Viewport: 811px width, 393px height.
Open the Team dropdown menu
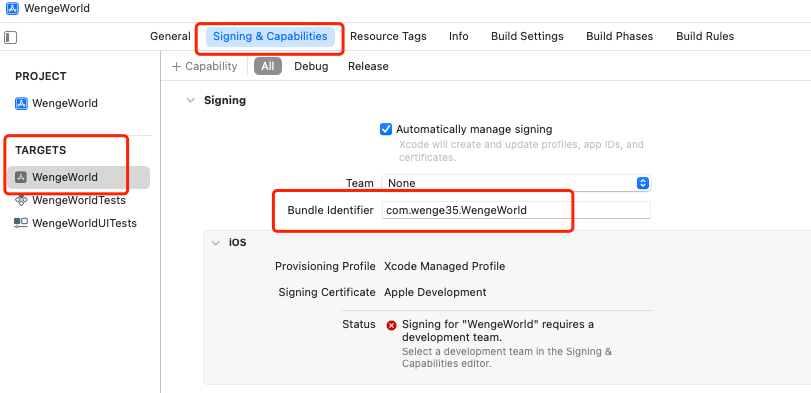pyautogui.click(x=516, y=183)
